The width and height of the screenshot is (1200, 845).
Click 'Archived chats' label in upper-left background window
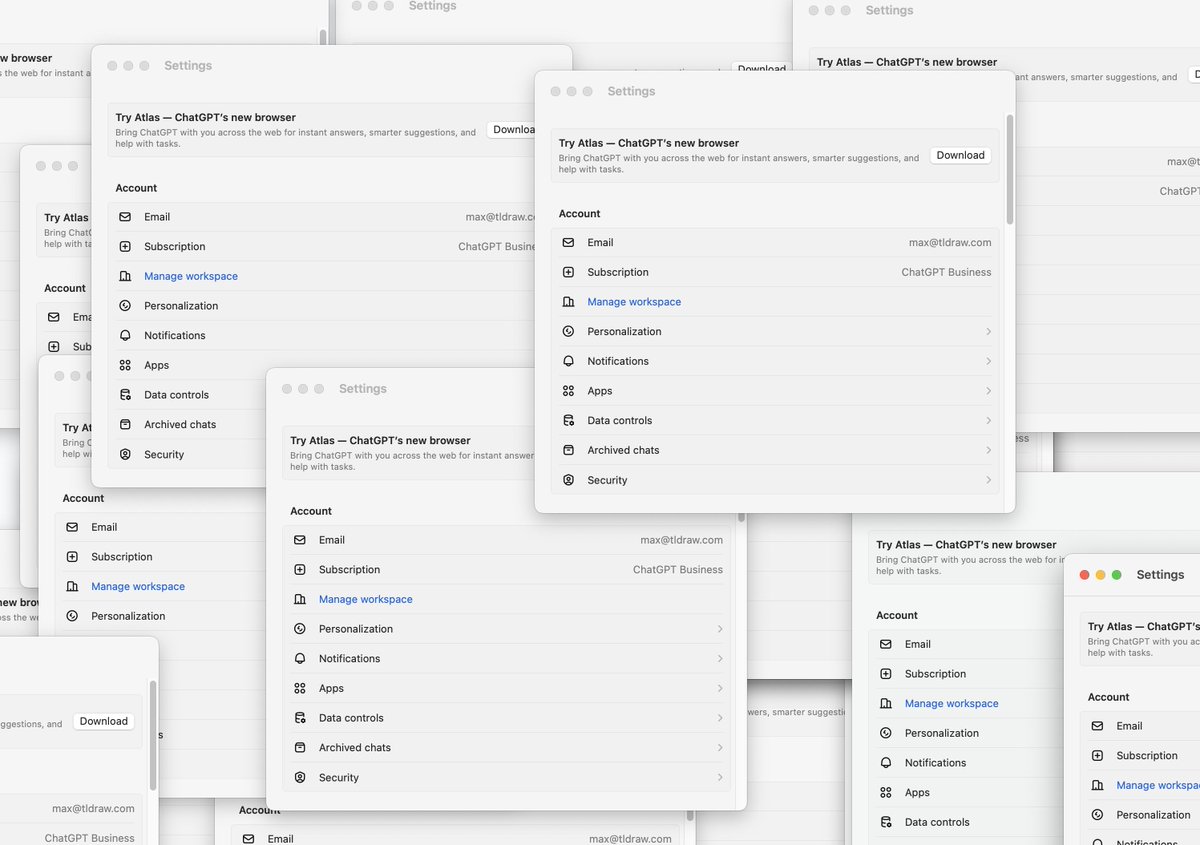180,424
